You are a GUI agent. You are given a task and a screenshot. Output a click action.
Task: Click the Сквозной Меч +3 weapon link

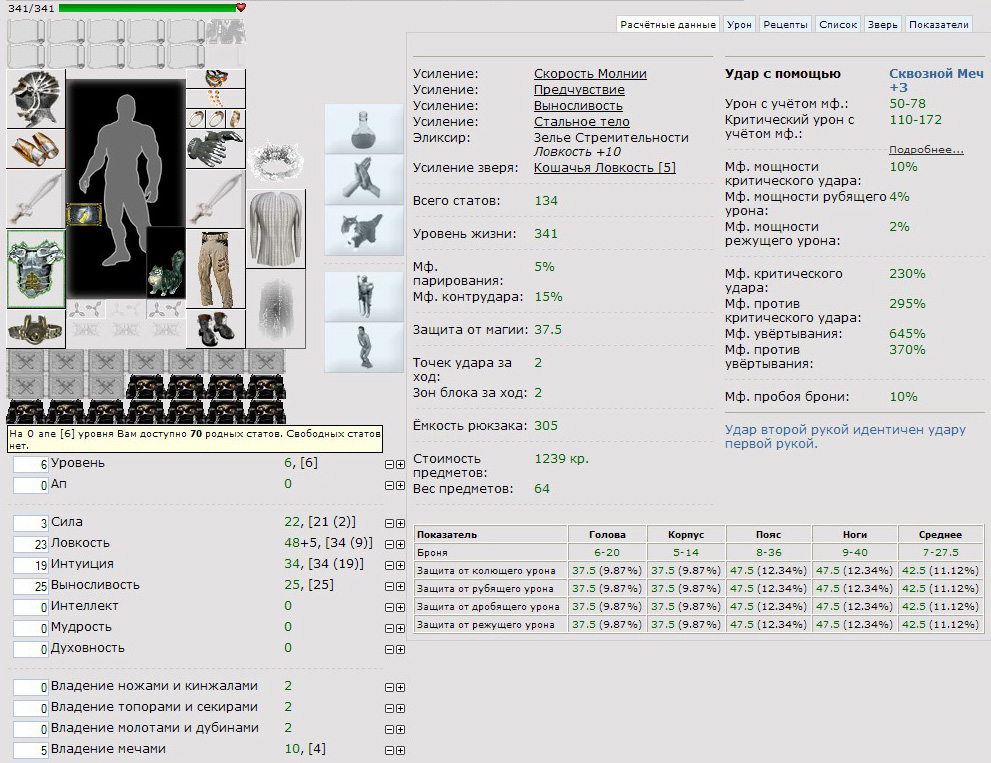936,80
